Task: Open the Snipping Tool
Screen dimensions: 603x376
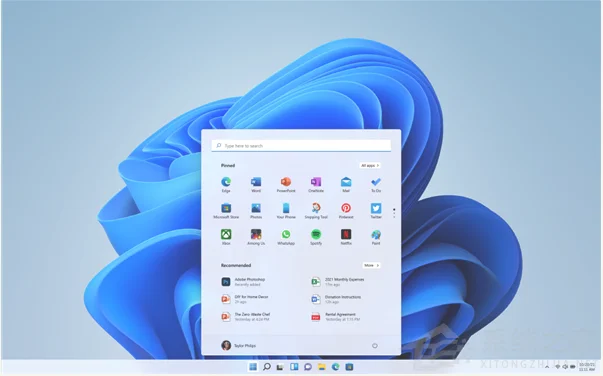Action: (x=316, y=211)
